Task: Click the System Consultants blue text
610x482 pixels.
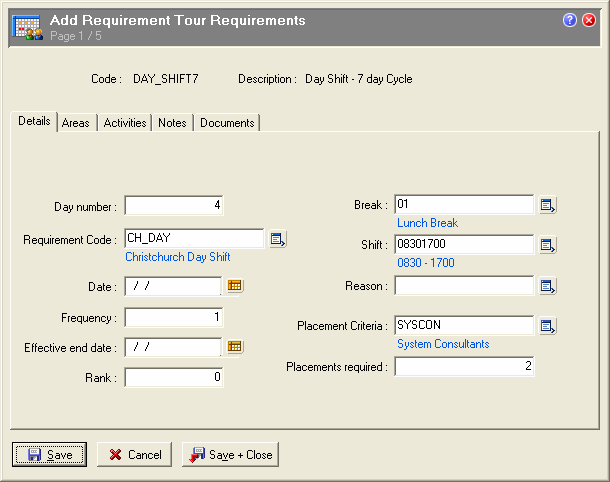Action: click(x=443, y=344)
